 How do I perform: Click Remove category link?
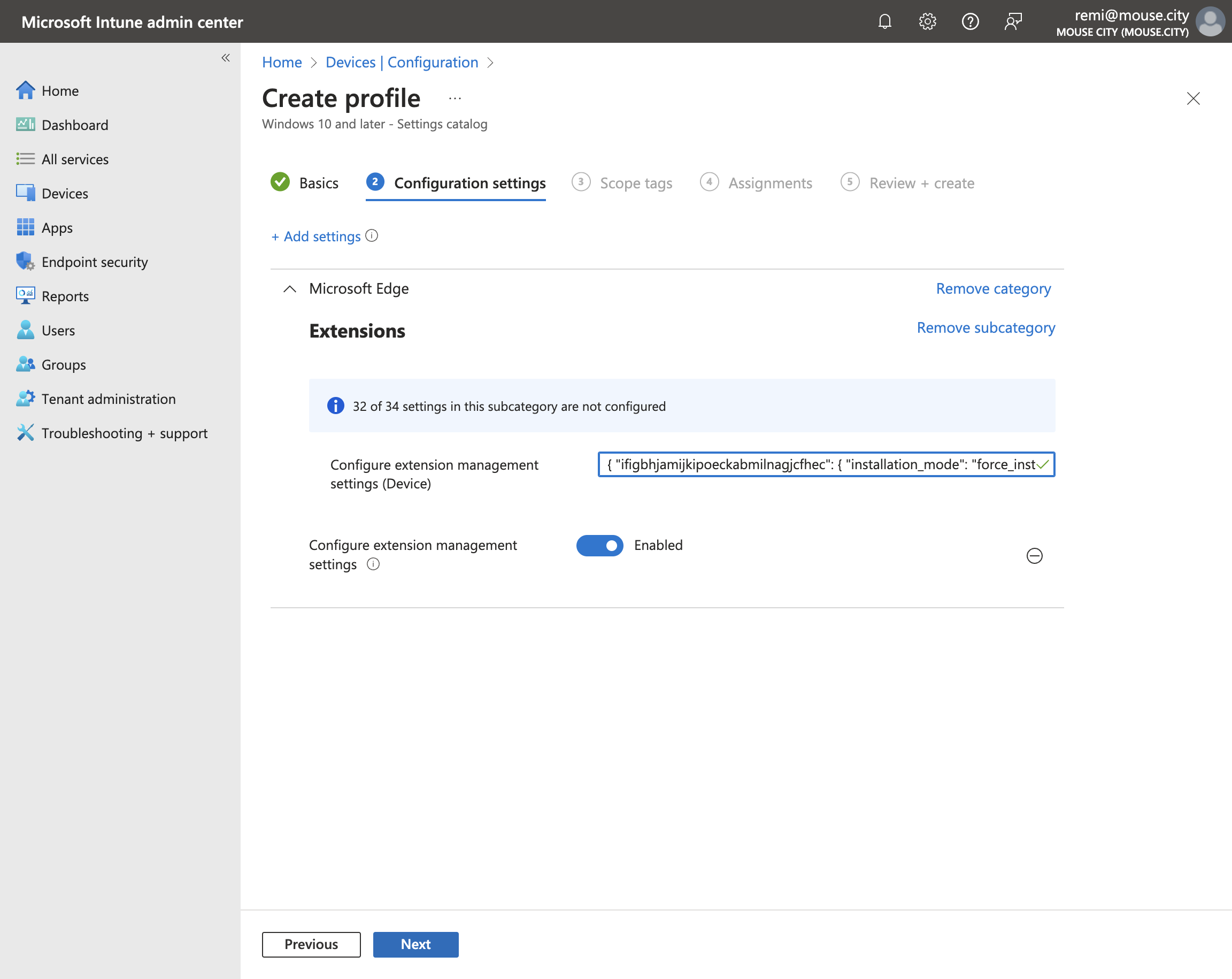pos(993,289)
